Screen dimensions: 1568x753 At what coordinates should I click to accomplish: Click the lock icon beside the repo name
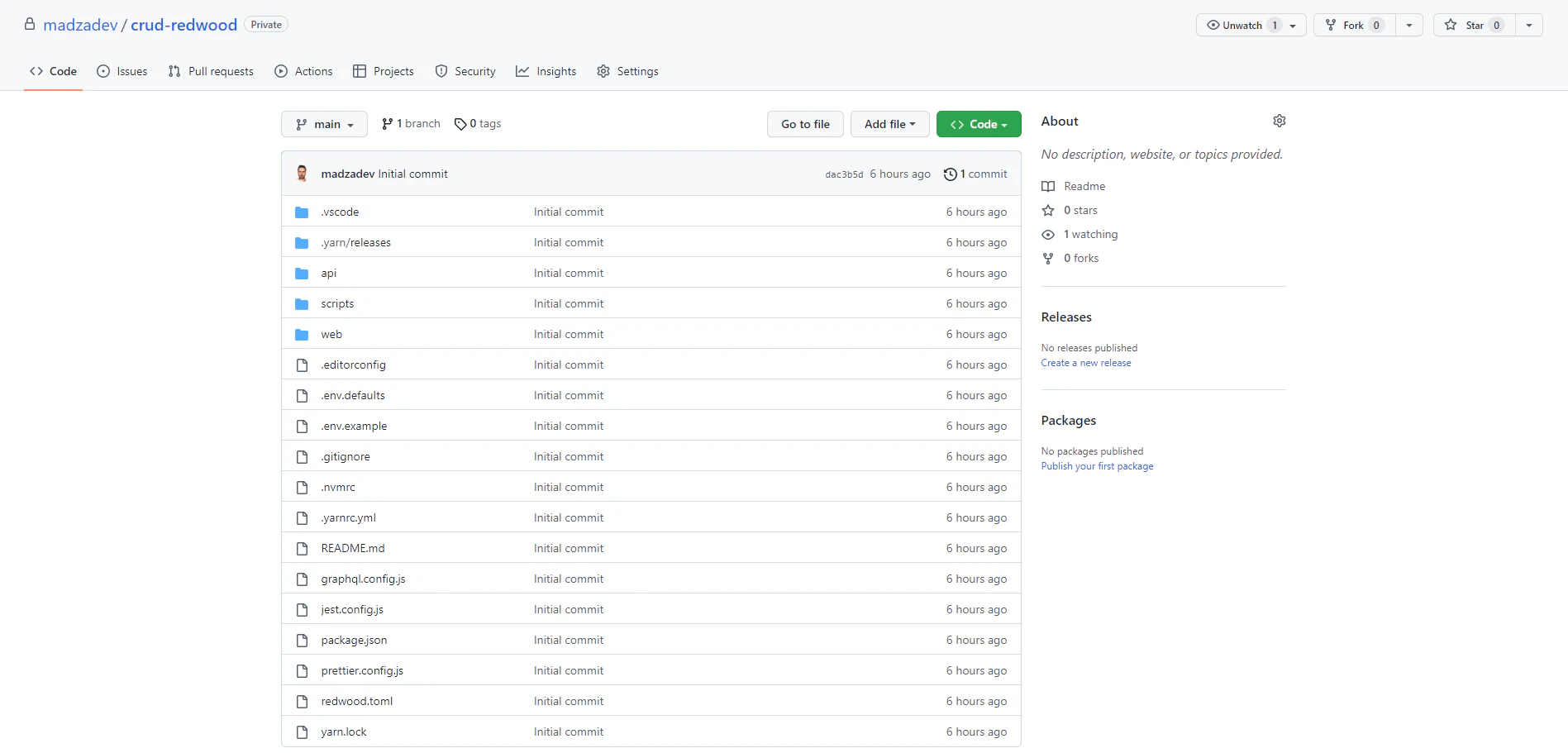tap(30, 24)
